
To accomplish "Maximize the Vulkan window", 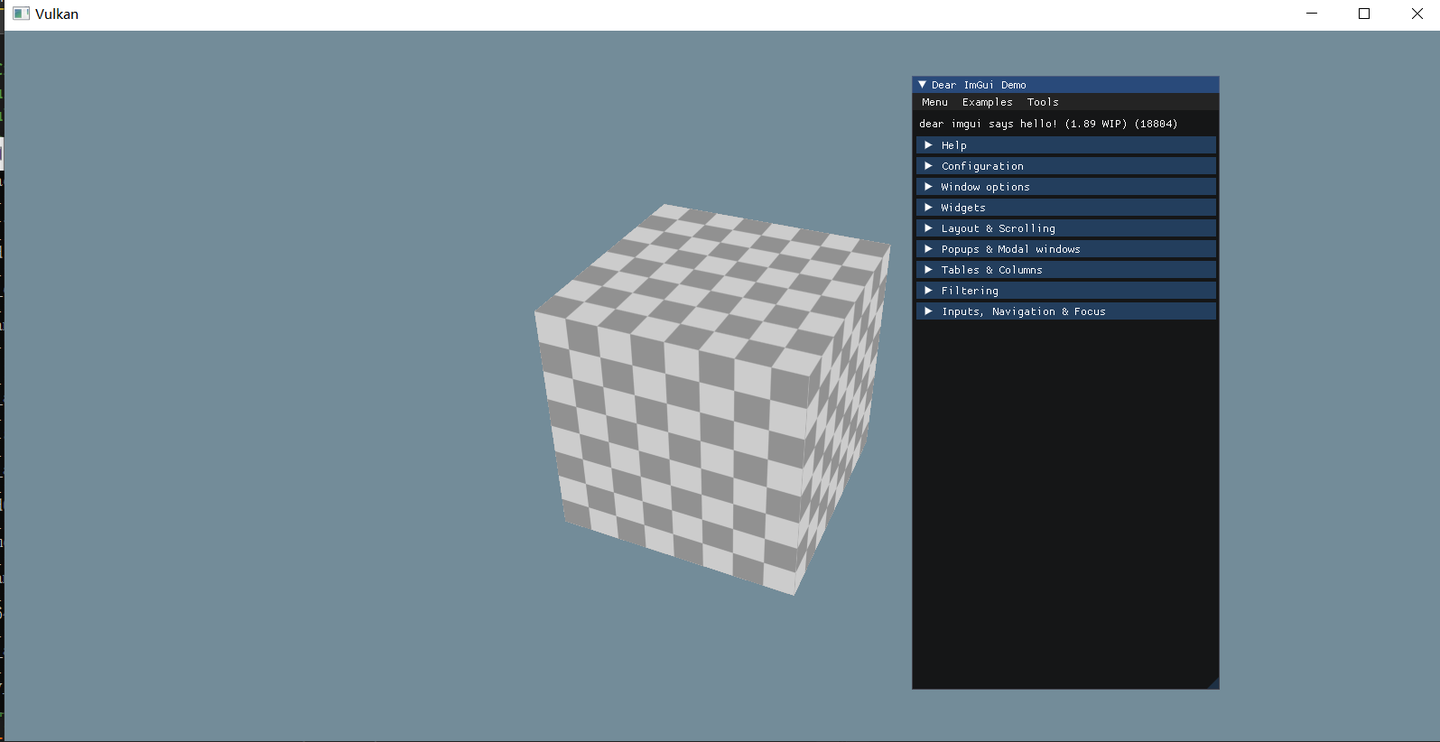I will point(1364,14).
